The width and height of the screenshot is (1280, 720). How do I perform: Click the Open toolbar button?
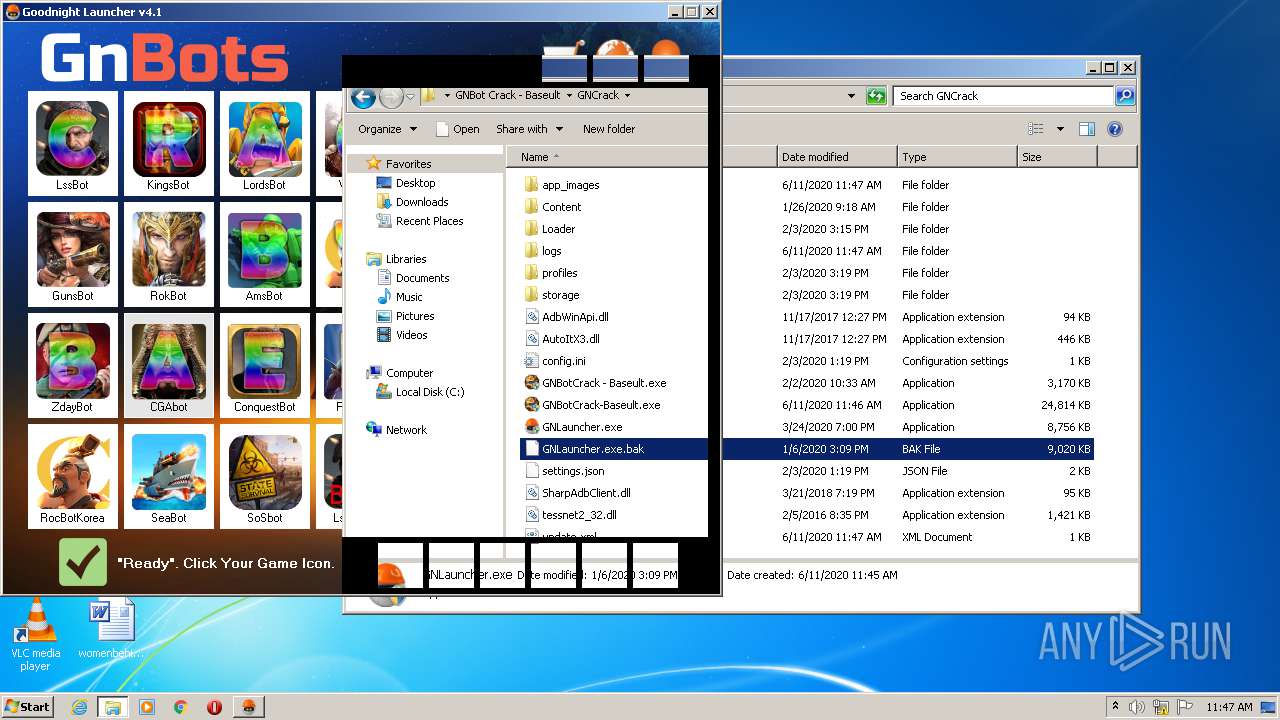coord(458,129)
